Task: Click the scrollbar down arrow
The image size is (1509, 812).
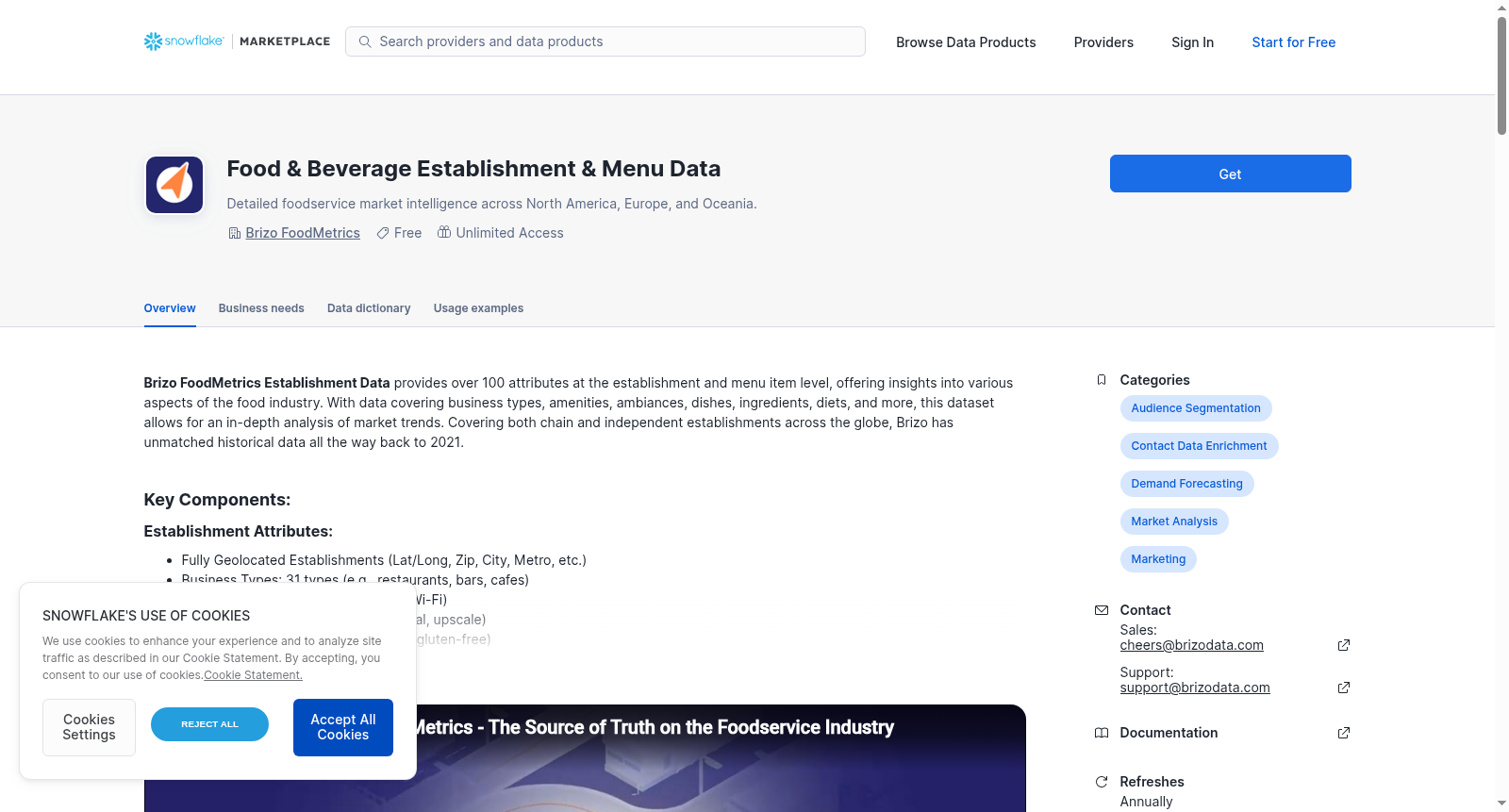Action: tap(1501, 804)
